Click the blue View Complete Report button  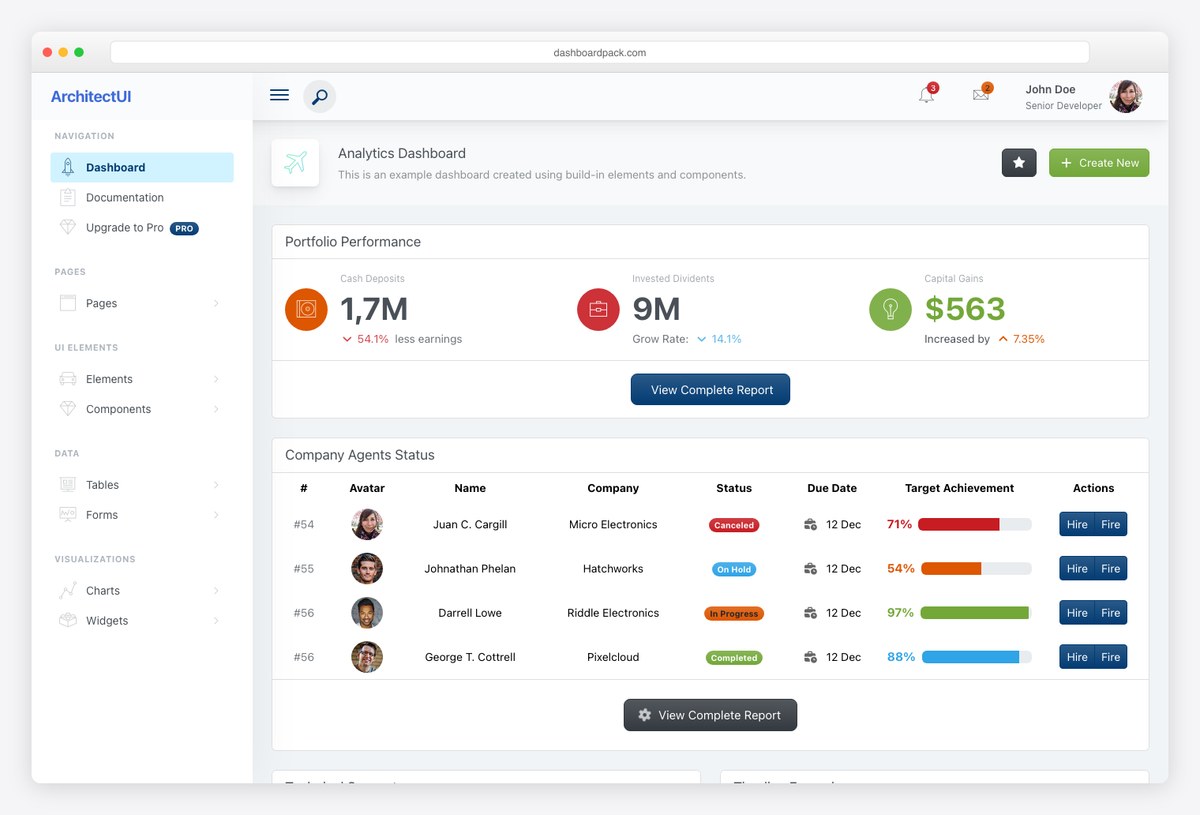(x=710, y=390)
